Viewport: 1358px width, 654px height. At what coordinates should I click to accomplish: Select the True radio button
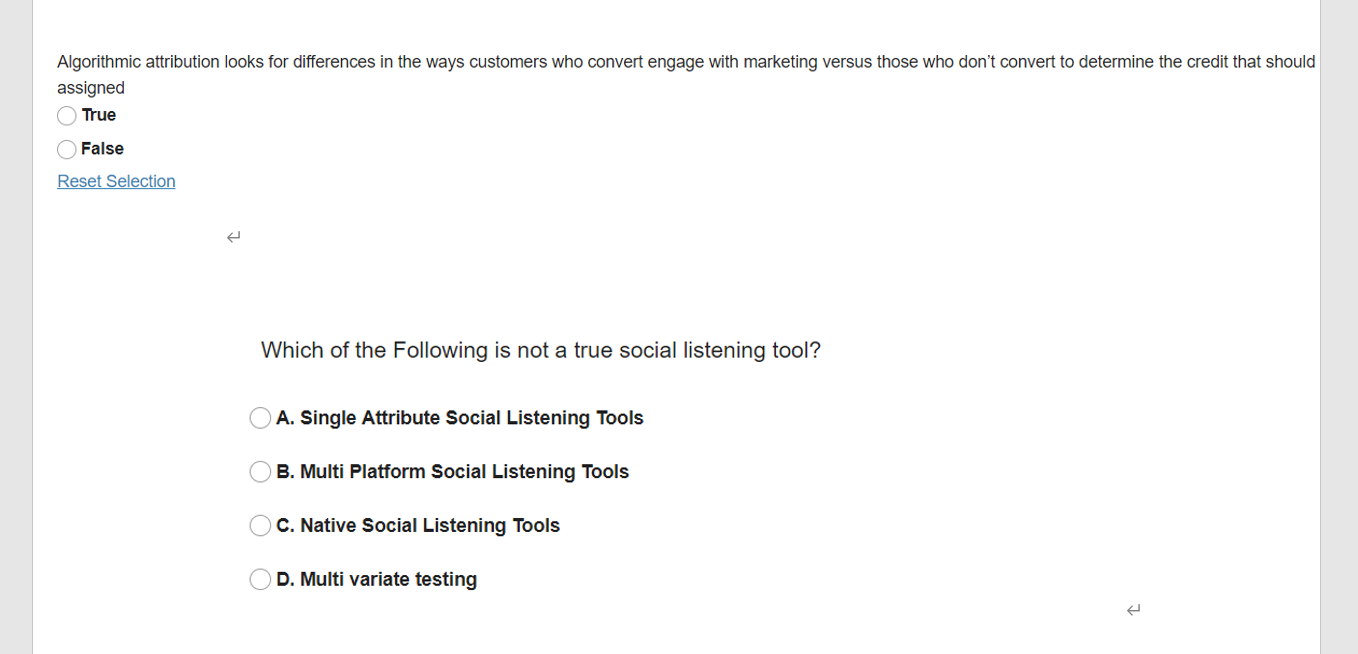click(66, 115)
